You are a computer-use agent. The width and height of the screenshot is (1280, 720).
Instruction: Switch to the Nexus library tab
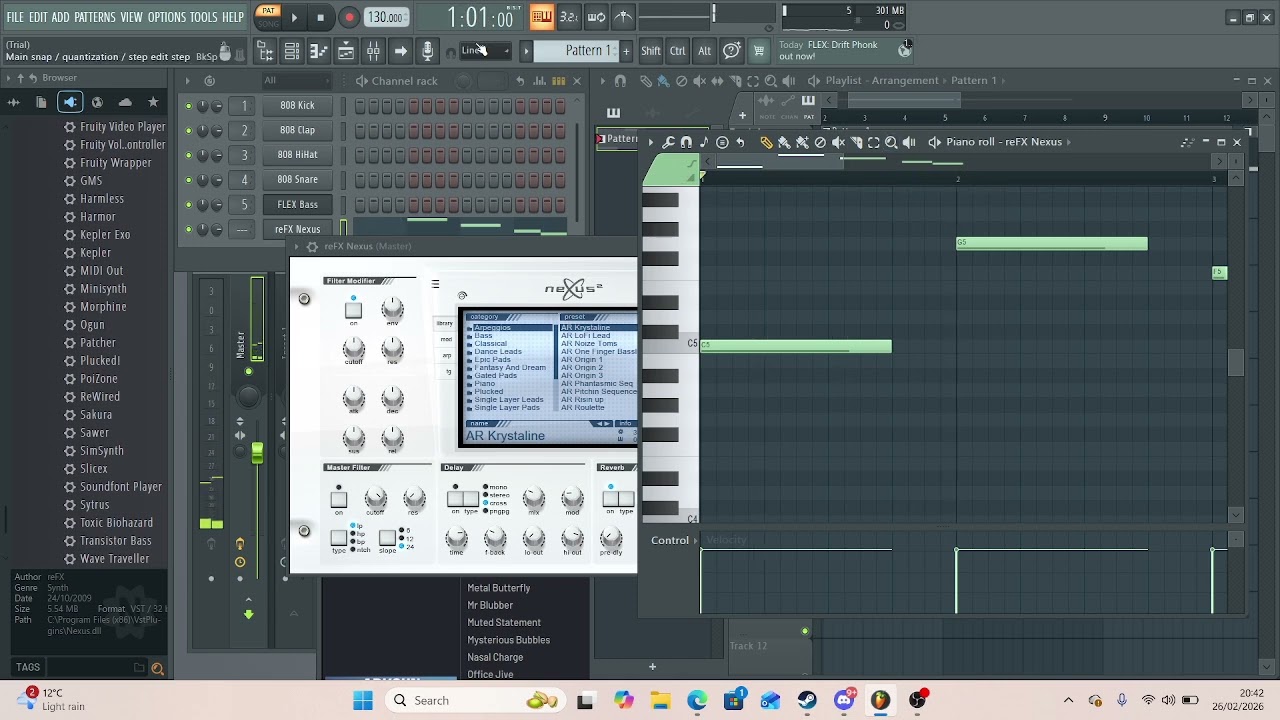445,324
